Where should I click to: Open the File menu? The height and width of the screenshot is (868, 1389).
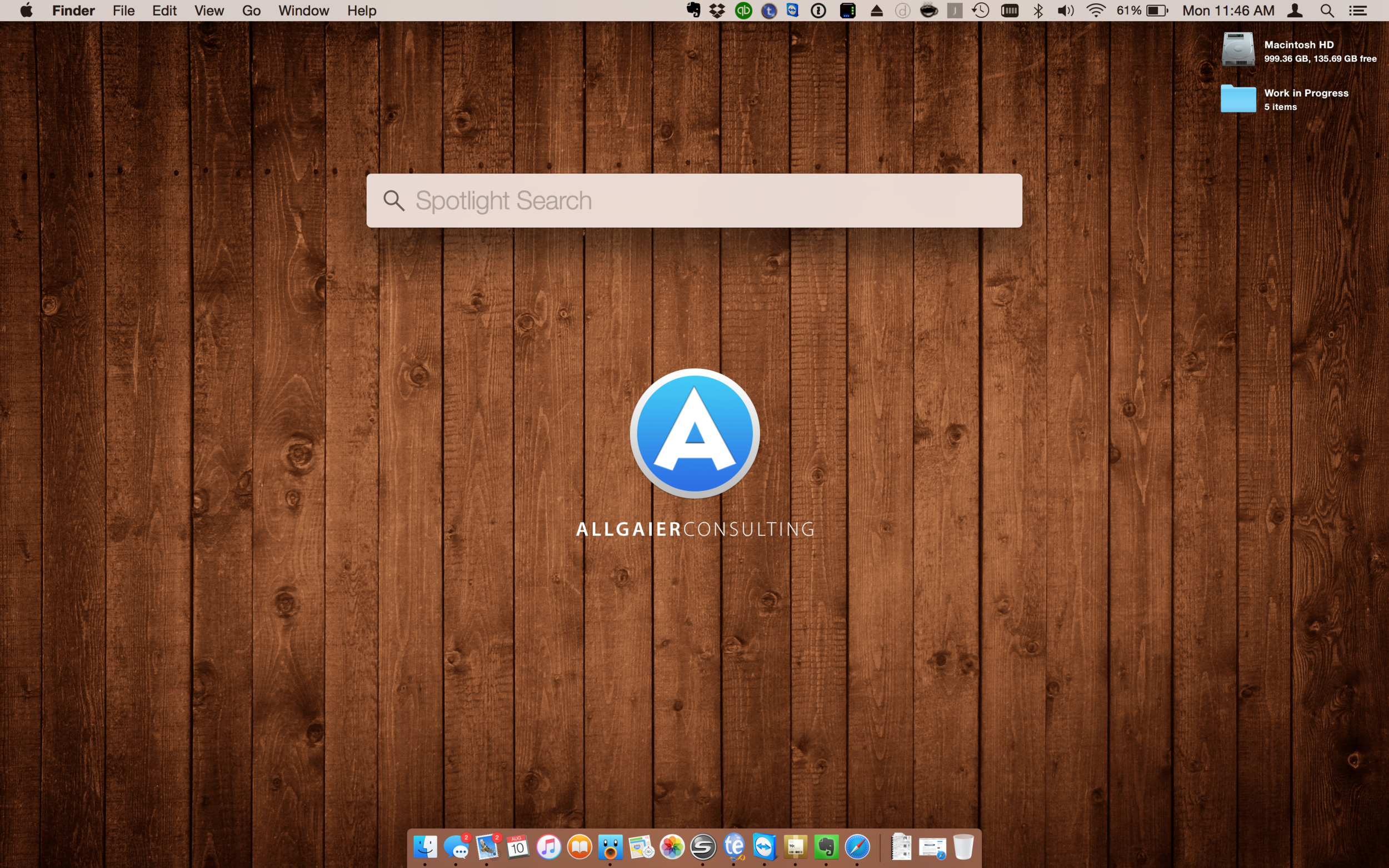123,11
